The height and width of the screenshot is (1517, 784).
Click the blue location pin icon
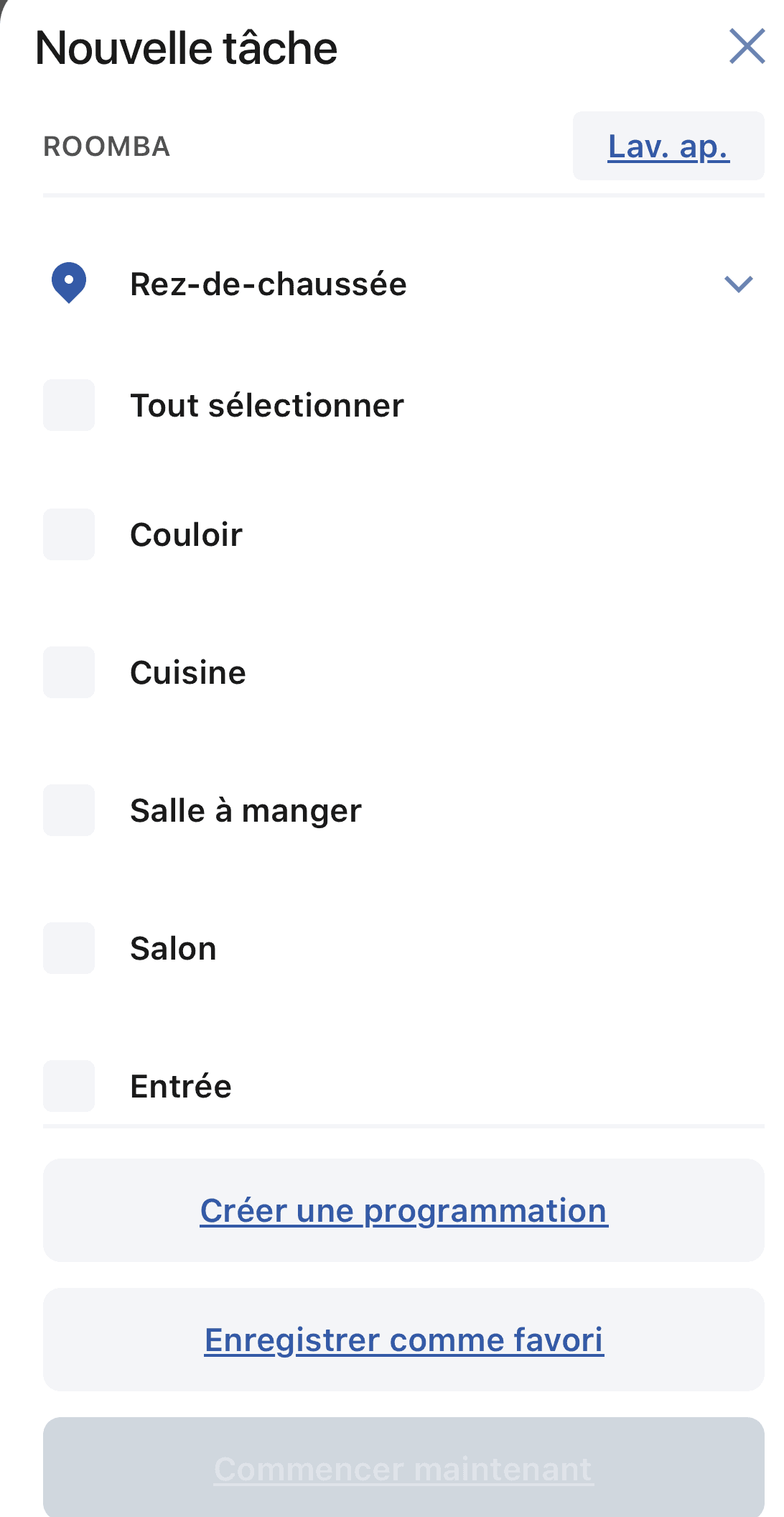point(69,283)
